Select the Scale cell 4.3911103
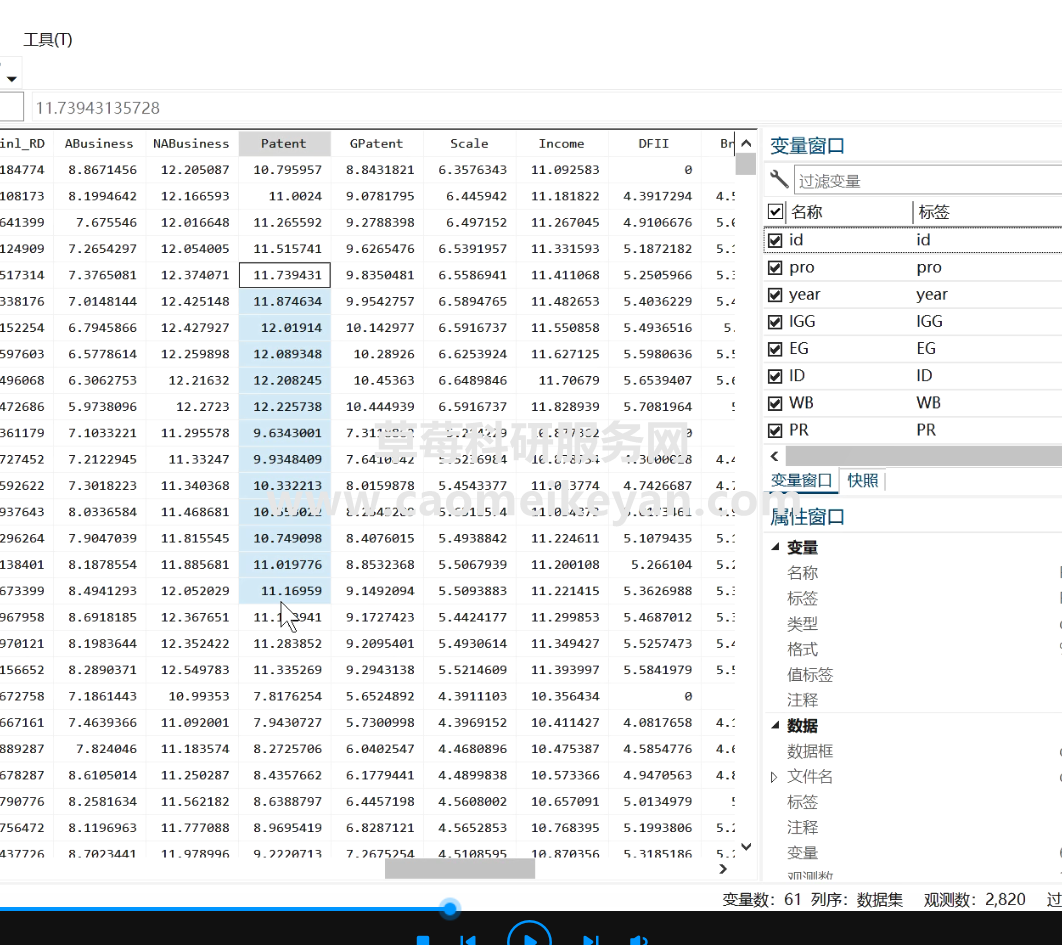 (x=471, y=696)
